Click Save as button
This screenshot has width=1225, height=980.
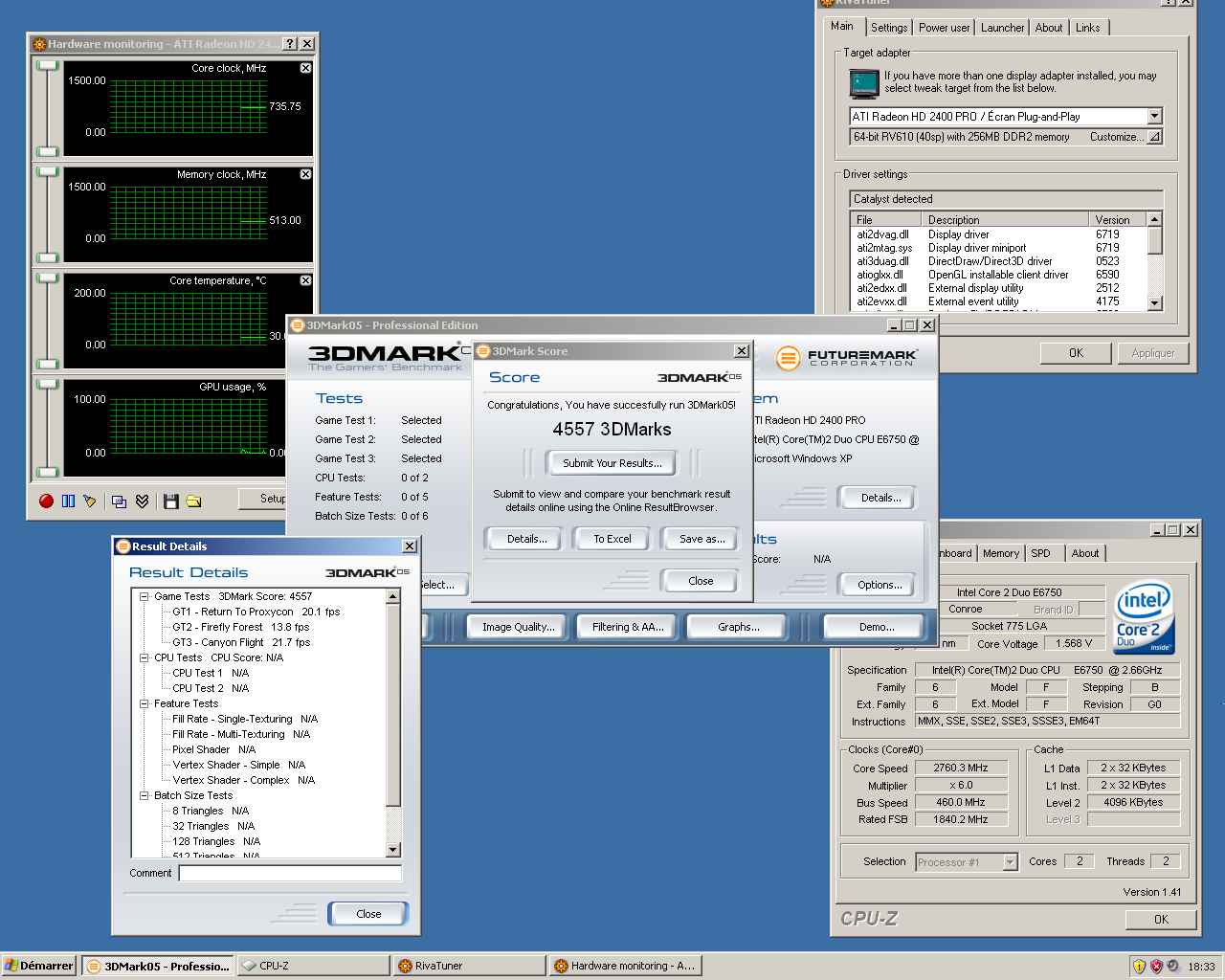tap(702, 539)
